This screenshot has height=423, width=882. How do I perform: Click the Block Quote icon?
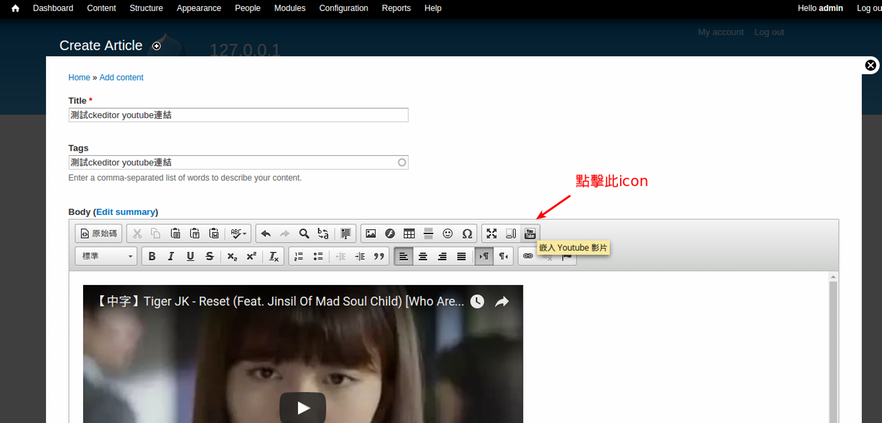click(x=379, y=256)
